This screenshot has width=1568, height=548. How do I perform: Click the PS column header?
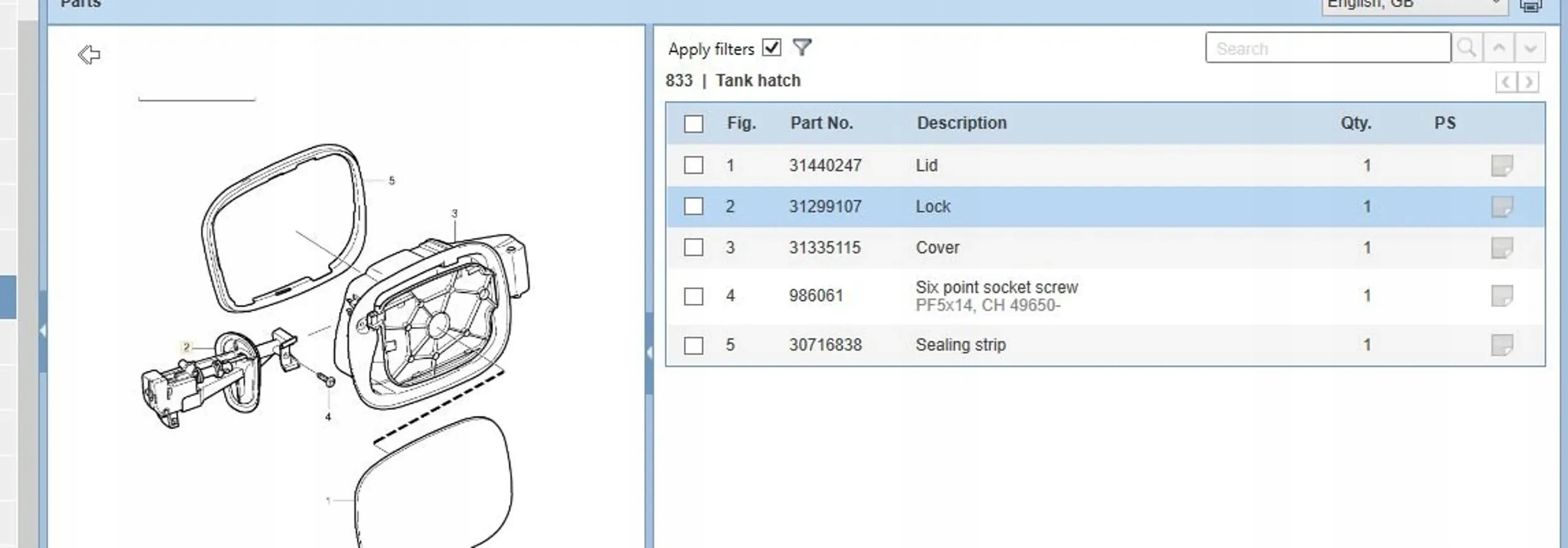[1445, 123]
